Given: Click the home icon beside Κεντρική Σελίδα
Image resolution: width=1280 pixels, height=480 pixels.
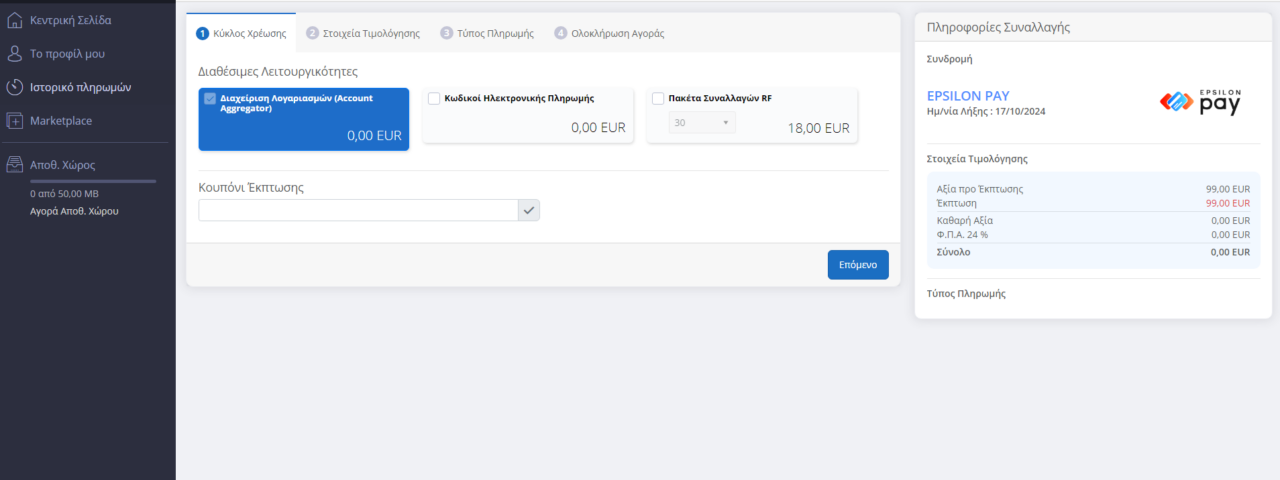Looking at the screenshot, I should coord(15,20).
